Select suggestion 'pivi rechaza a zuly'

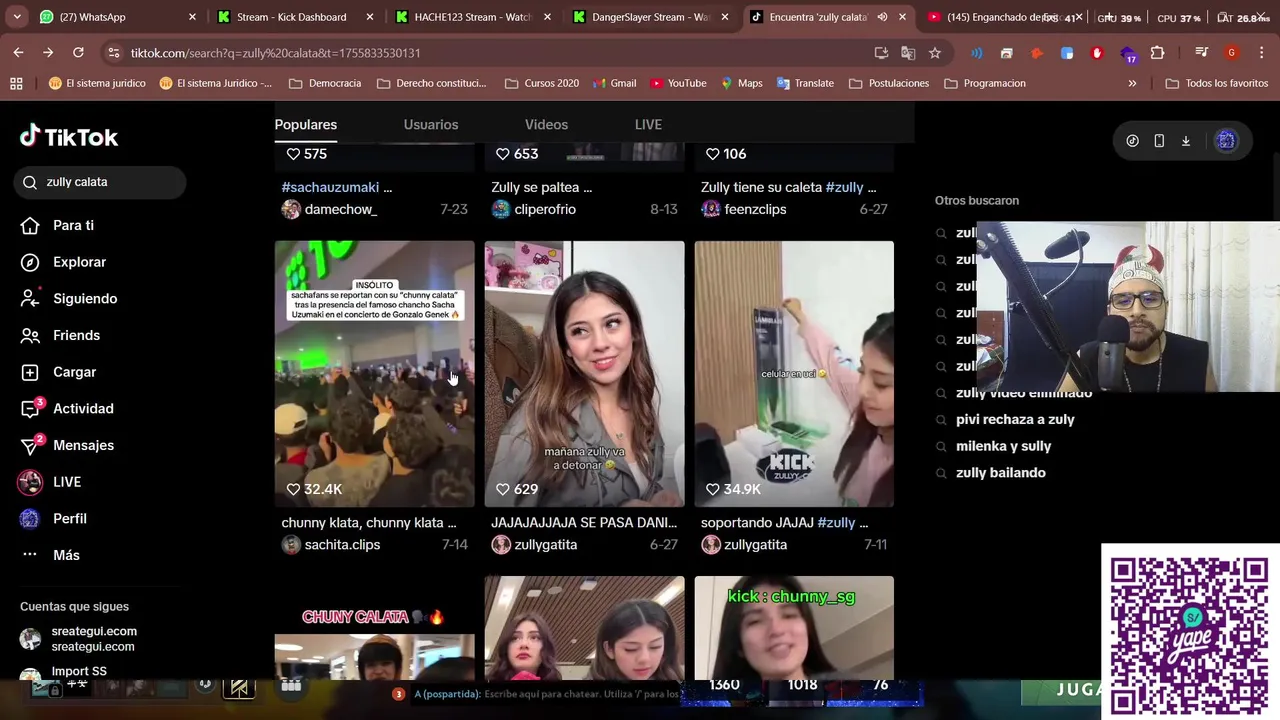[x=1015, y=420]
